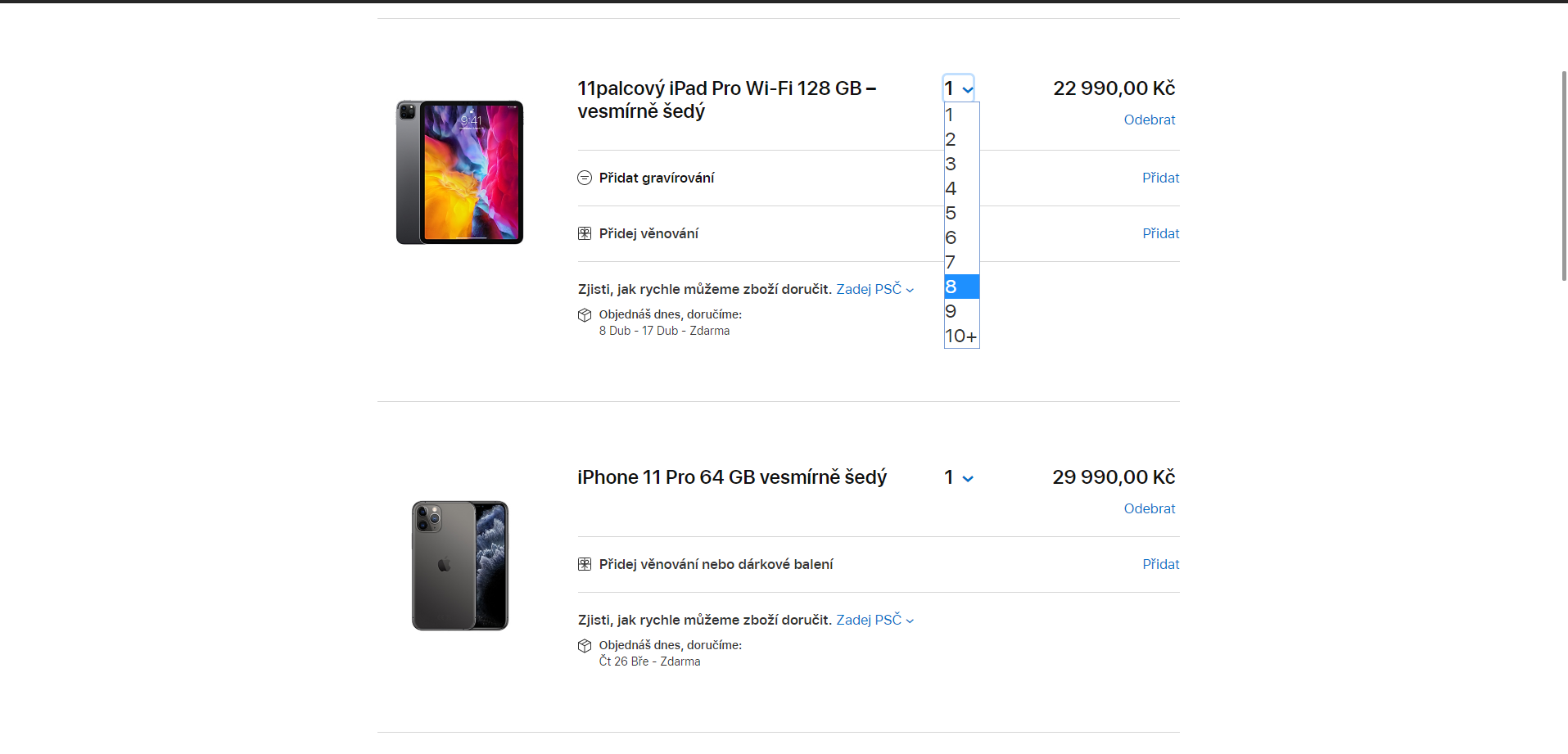Screen dimensions: 1568x754
Task: Open the iPhone 11 Pro quantity dropdown
Action: pos(958,477)
